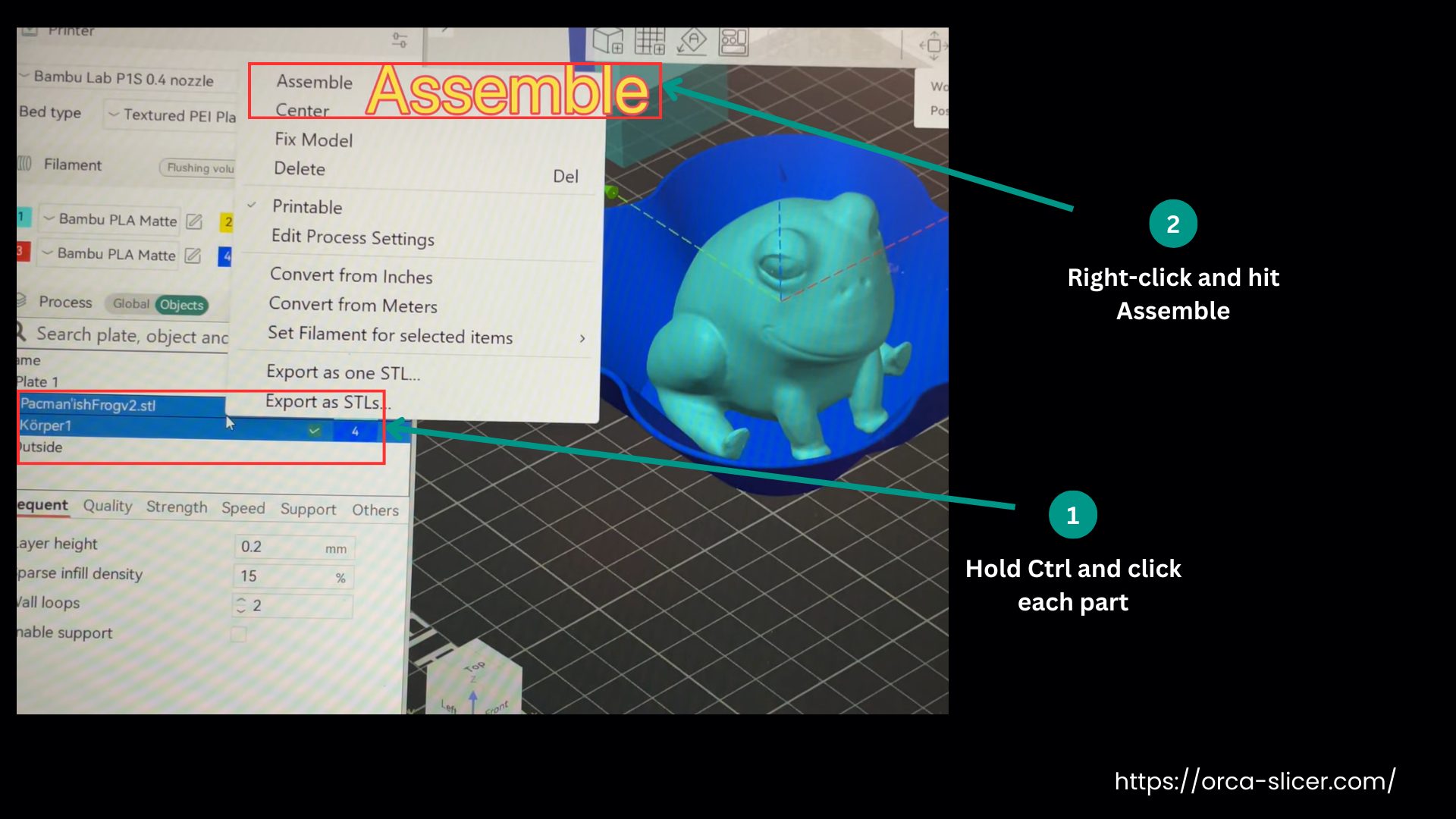Viewport: 1456px width, 819px height.
Task: Click the Add object cube icon
Action: click(607, 41)
